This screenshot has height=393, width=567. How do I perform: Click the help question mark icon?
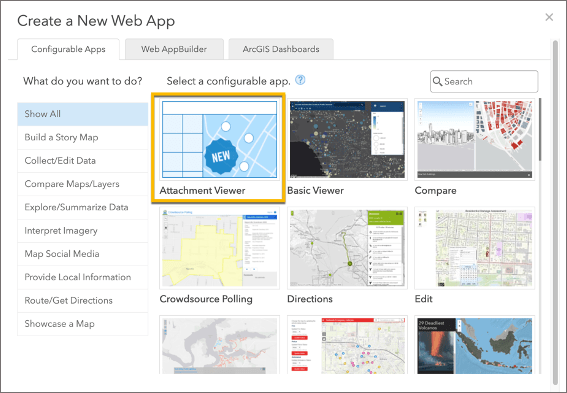[300, 80]
